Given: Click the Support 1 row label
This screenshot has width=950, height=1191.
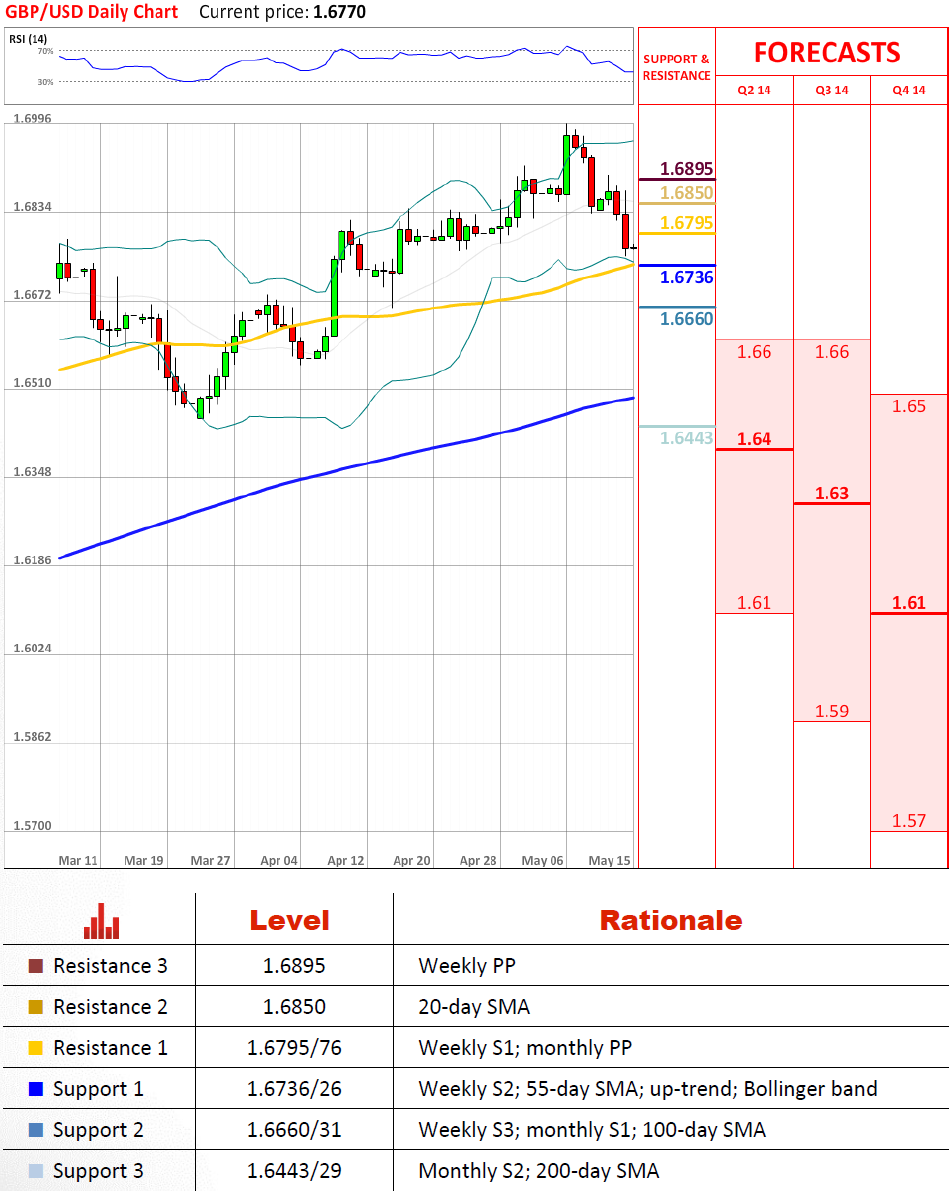Looking at the screenshot, I should 98,1089.
